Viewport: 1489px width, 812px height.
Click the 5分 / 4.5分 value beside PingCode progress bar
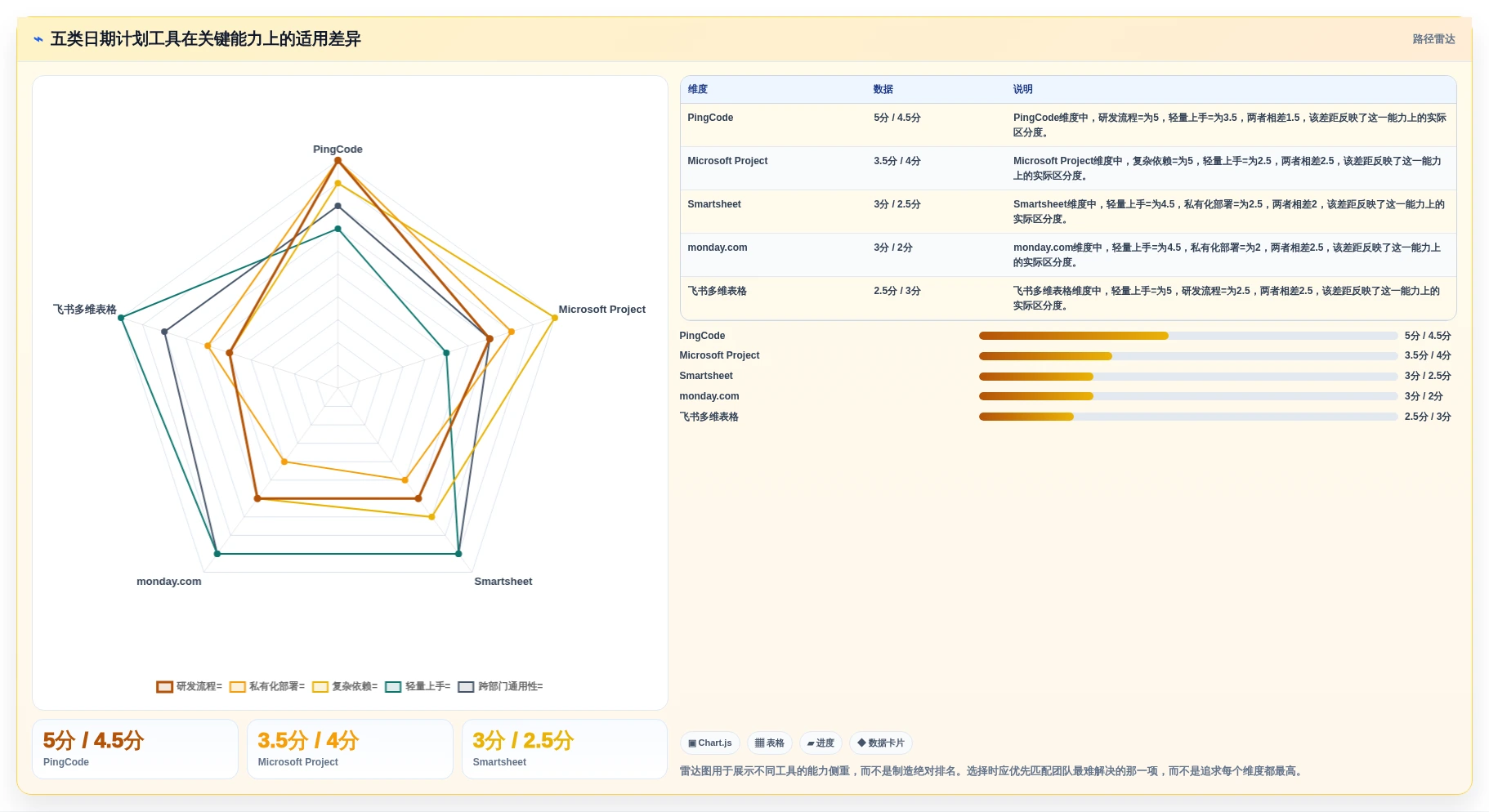(1428, 336)
